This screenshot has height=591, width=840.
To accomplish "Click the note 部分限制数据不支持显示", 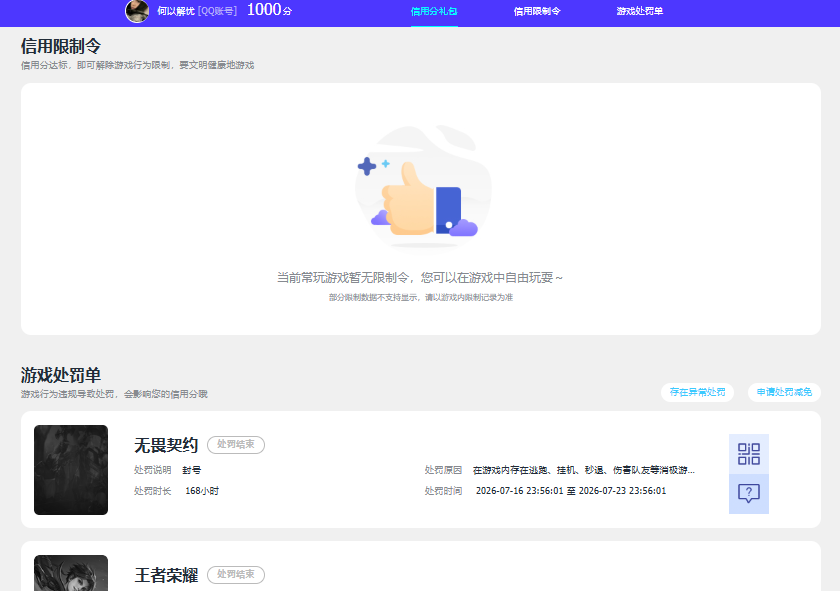I will [421, 297].
